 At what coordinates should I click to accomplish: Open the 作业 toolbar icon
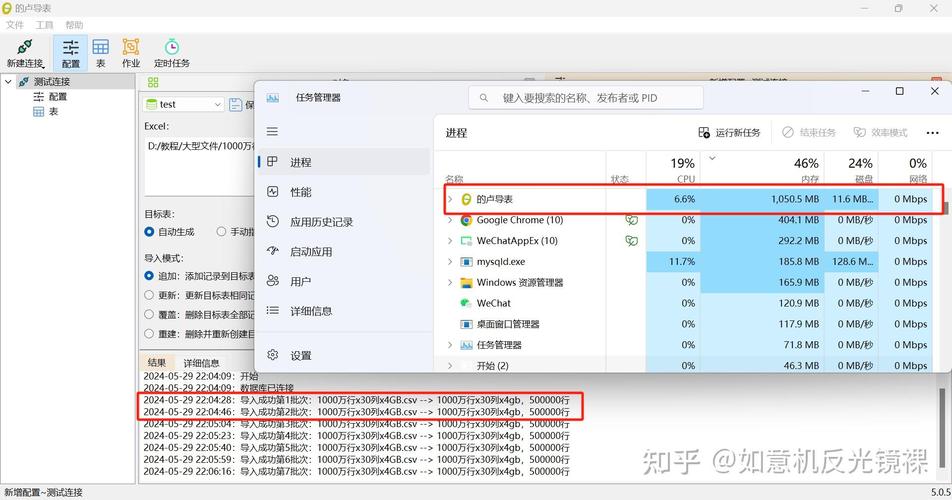[x=131, y=53]
